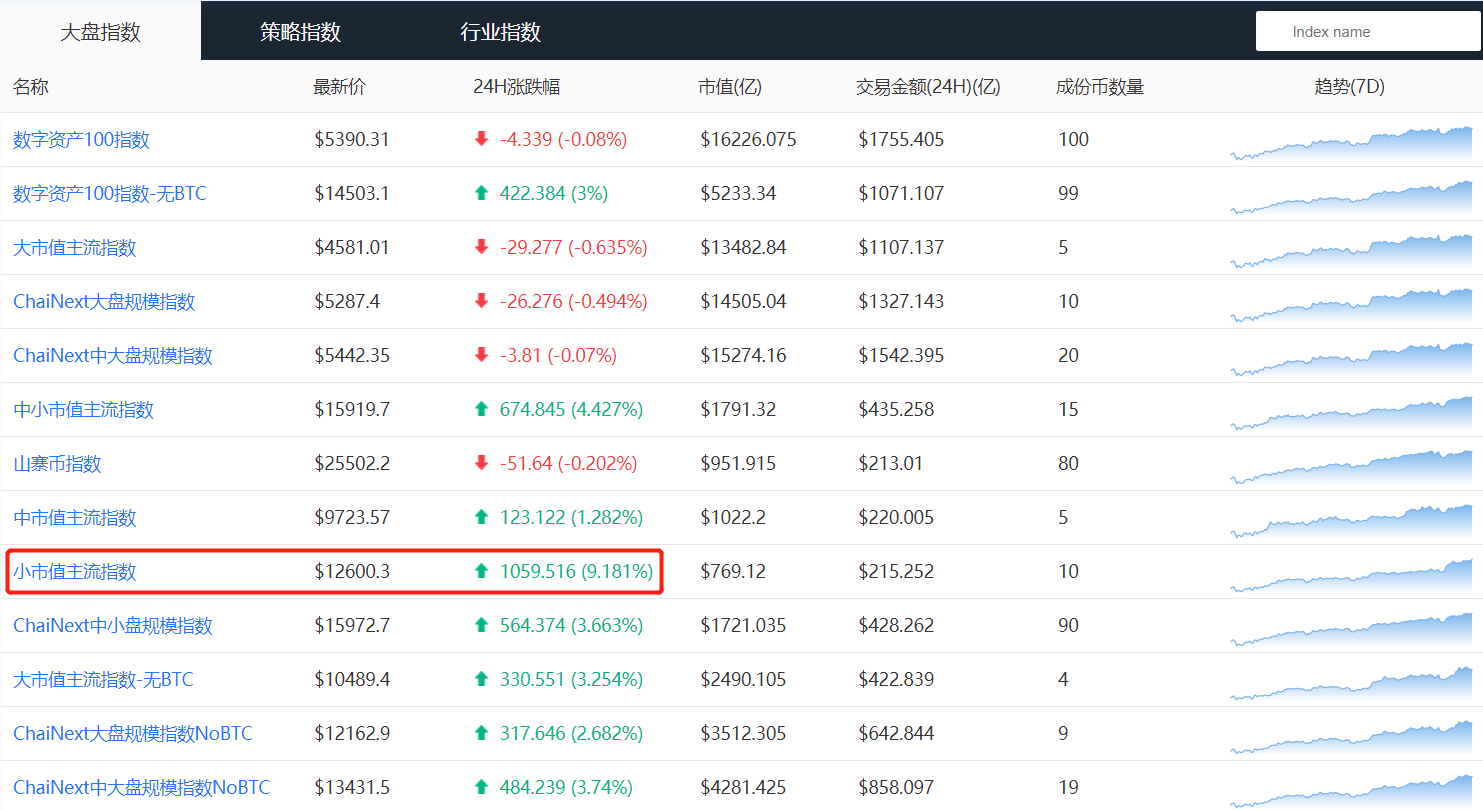Open the 大市值主流指数 link

(74, 248)
